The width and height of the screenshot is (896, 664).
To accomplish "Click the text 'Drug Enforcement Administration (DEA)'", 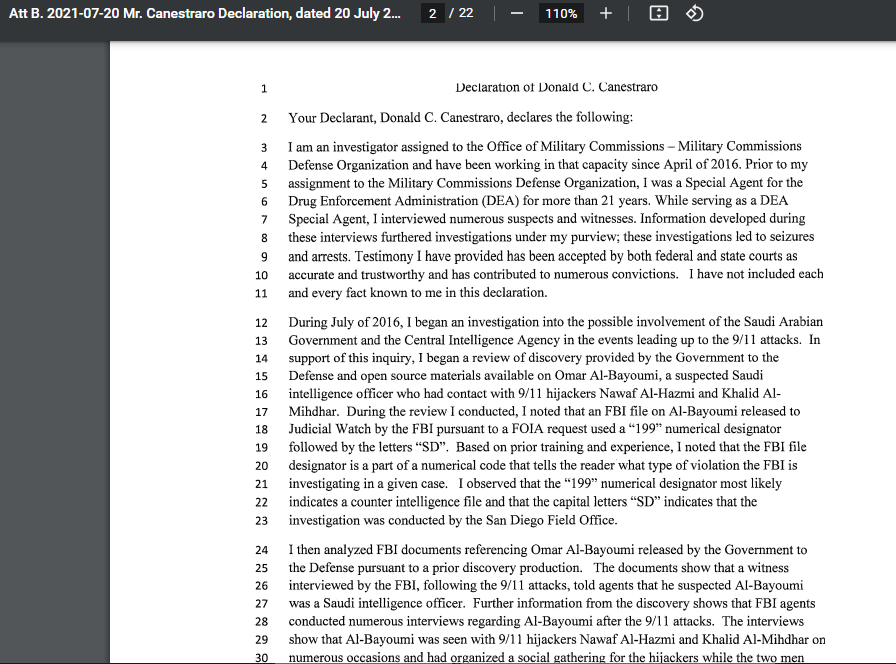I will point(403,201).
